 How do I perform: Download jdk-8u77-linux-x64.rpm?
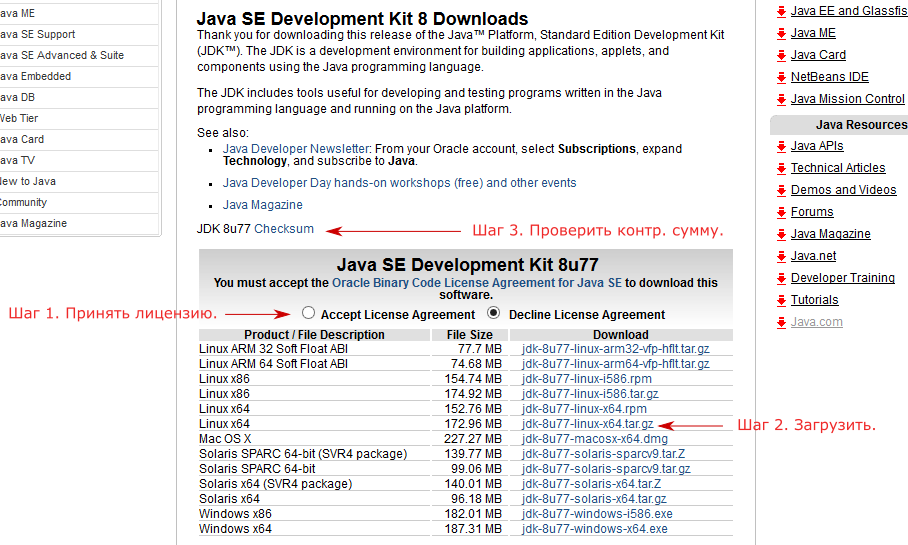click(584, 409)
